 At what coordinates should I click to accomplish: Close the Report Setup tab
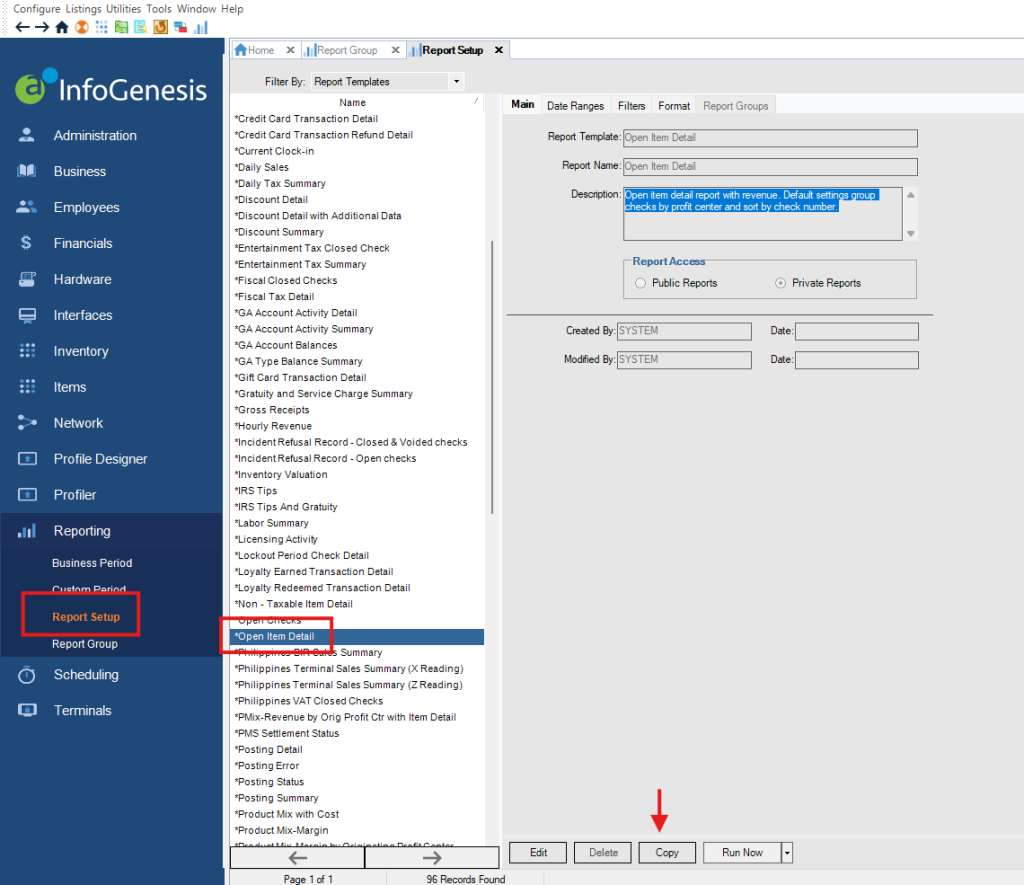tap(499, 50)
